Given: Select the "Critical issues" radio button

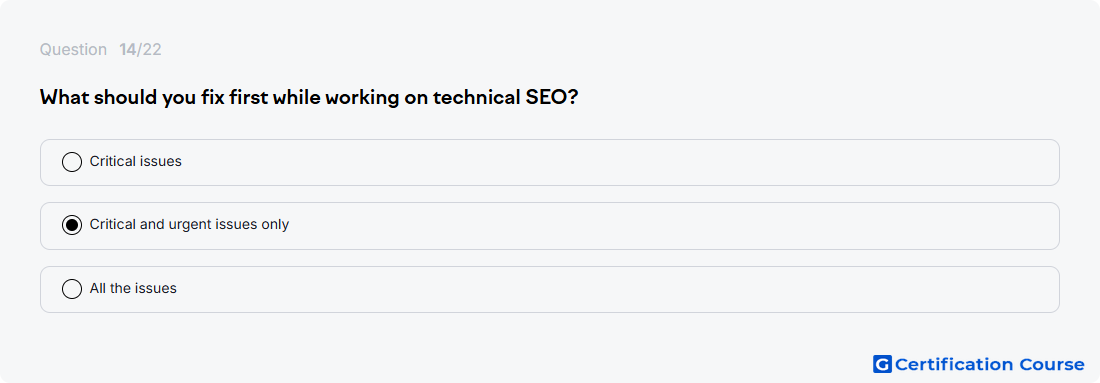Looking at the screenshot, I should tap(72, 162).
